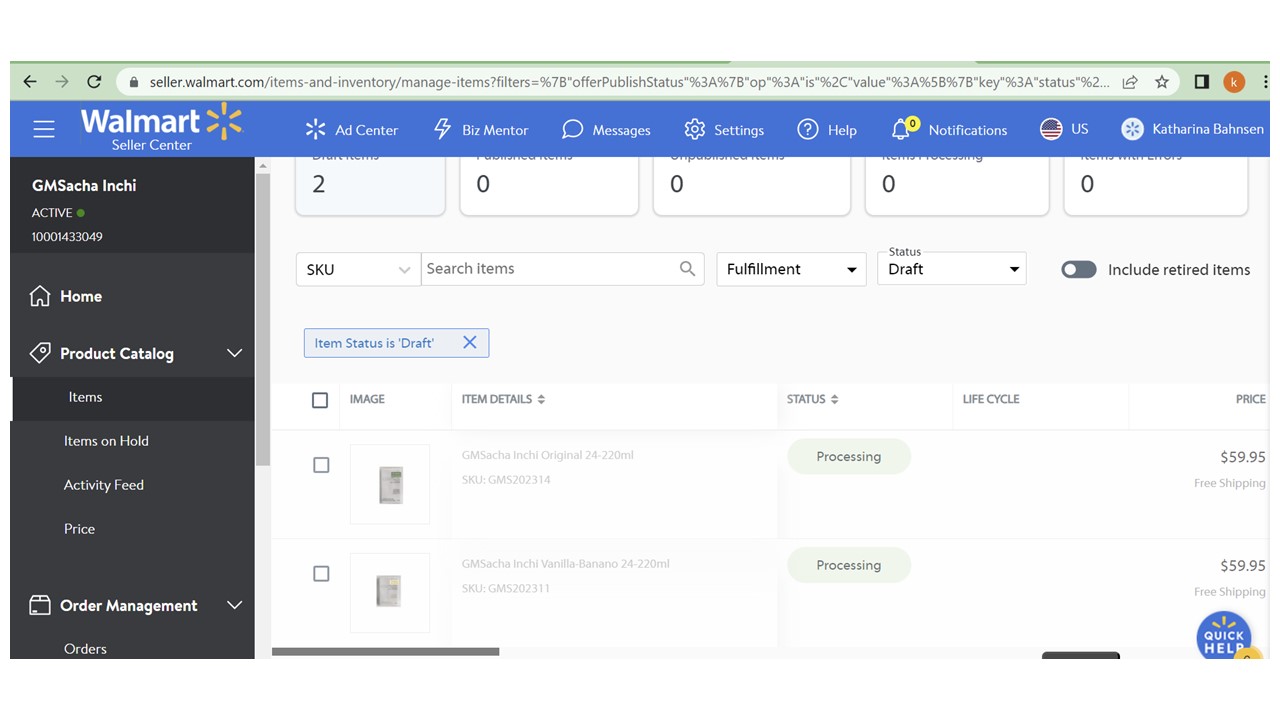This screenshot has width=1280, height=720.
Task: Open Messages chat bubble icon
Action: (572, 129)
